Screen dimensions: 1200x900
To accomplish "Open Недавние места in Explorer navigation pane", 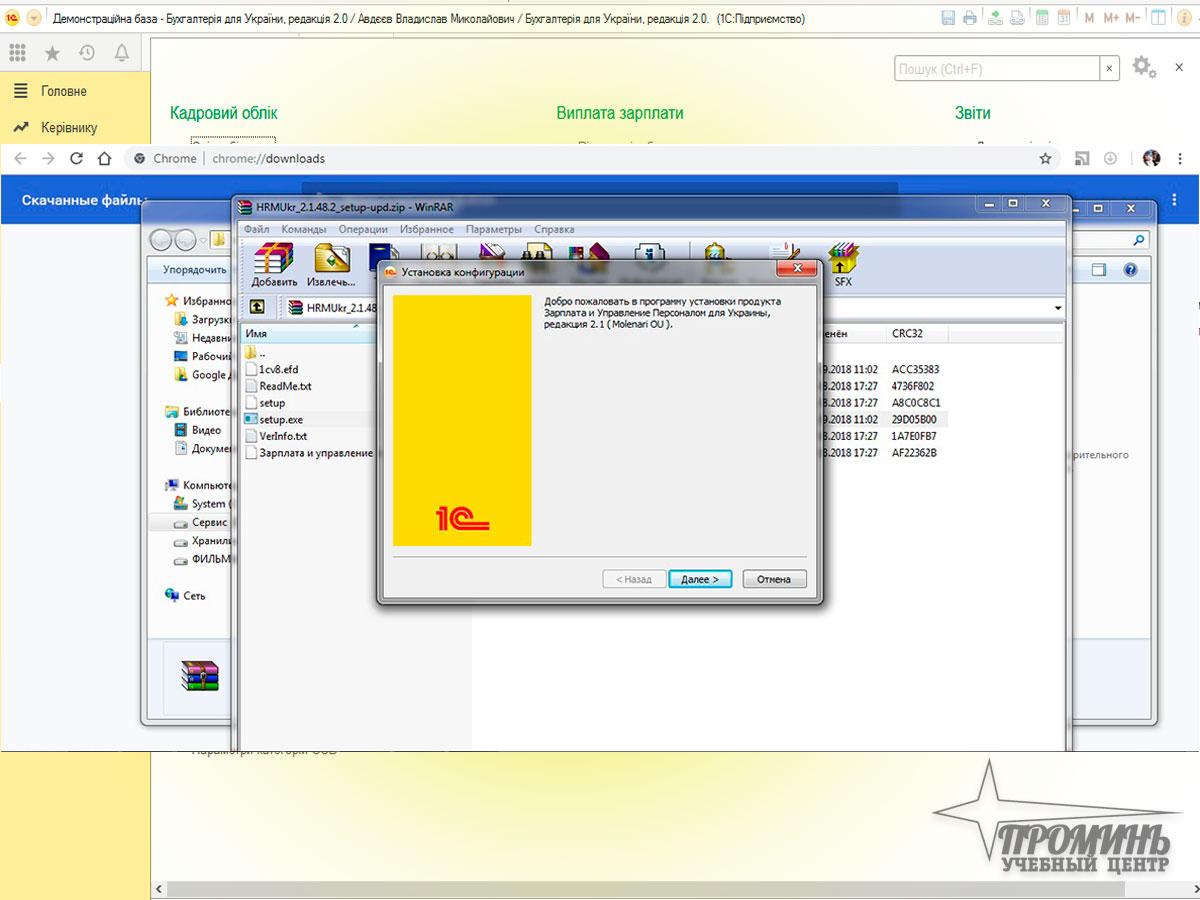I will 203,338.
